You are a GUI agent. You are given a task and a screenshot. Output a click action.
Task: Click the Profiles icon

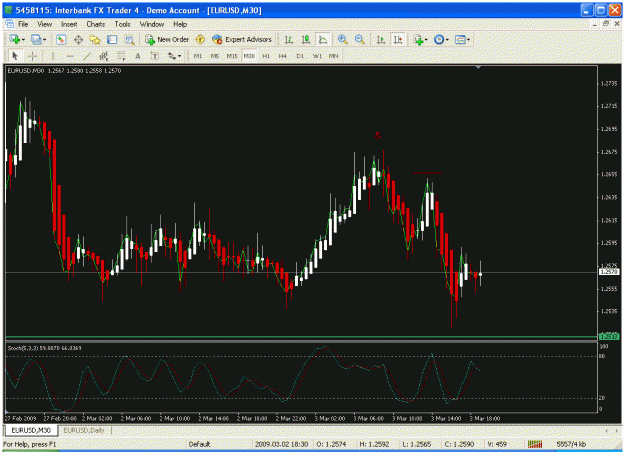coord(36,39)
